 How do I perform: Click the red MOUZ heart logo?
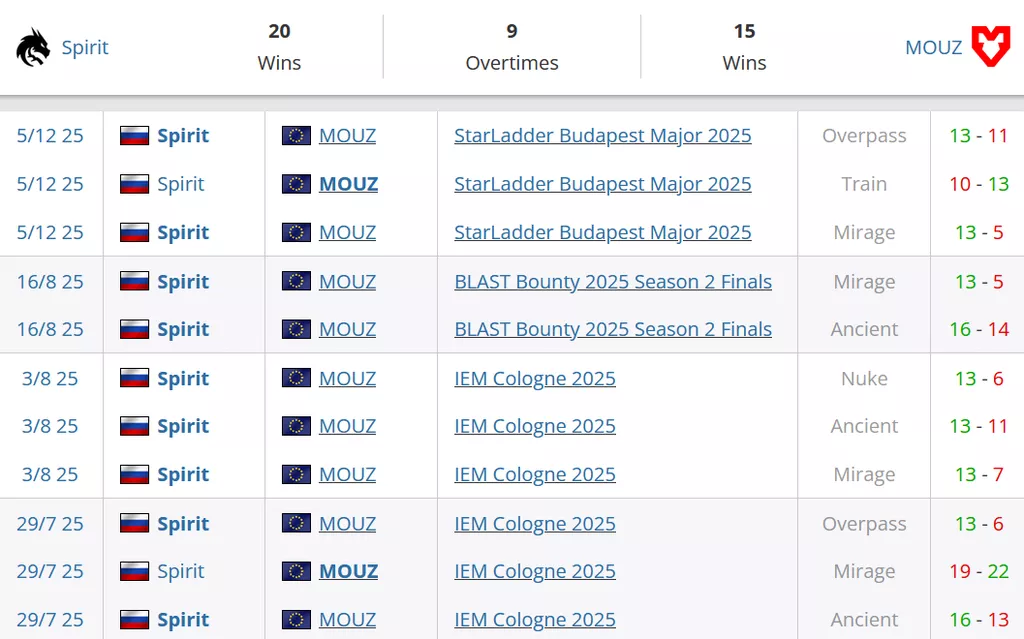coord(991,47)
